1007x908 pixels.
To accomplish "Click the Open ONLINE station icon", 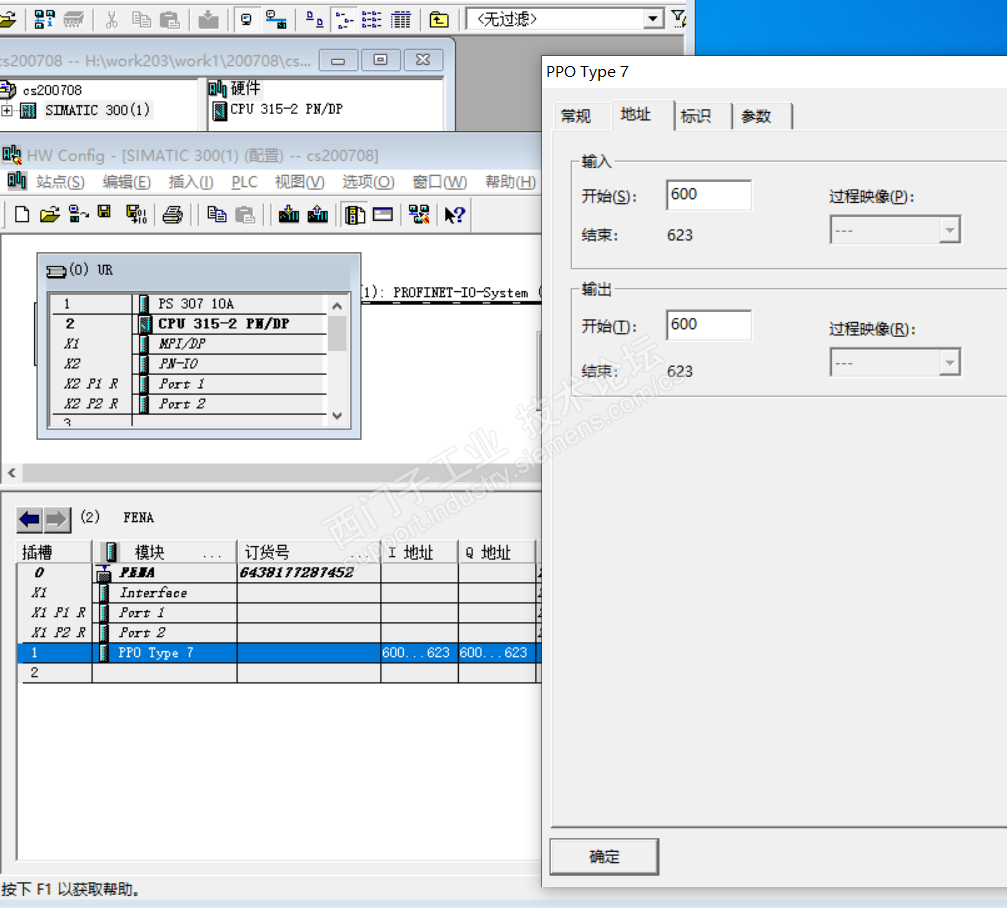I will (78, 214).
